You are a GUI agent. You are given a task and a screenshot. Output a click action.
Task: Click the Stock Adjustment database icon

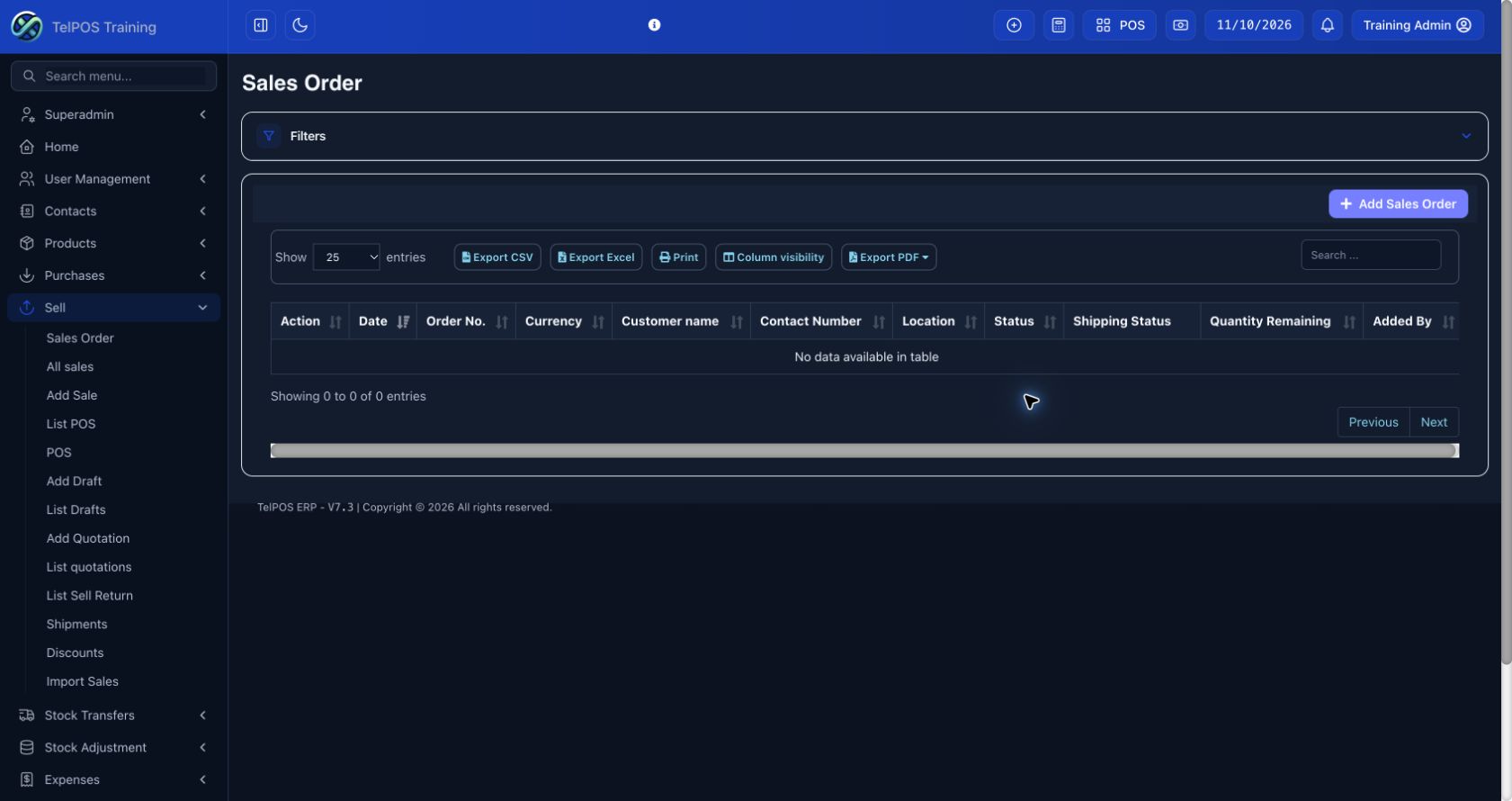click(x=27, y=748)
